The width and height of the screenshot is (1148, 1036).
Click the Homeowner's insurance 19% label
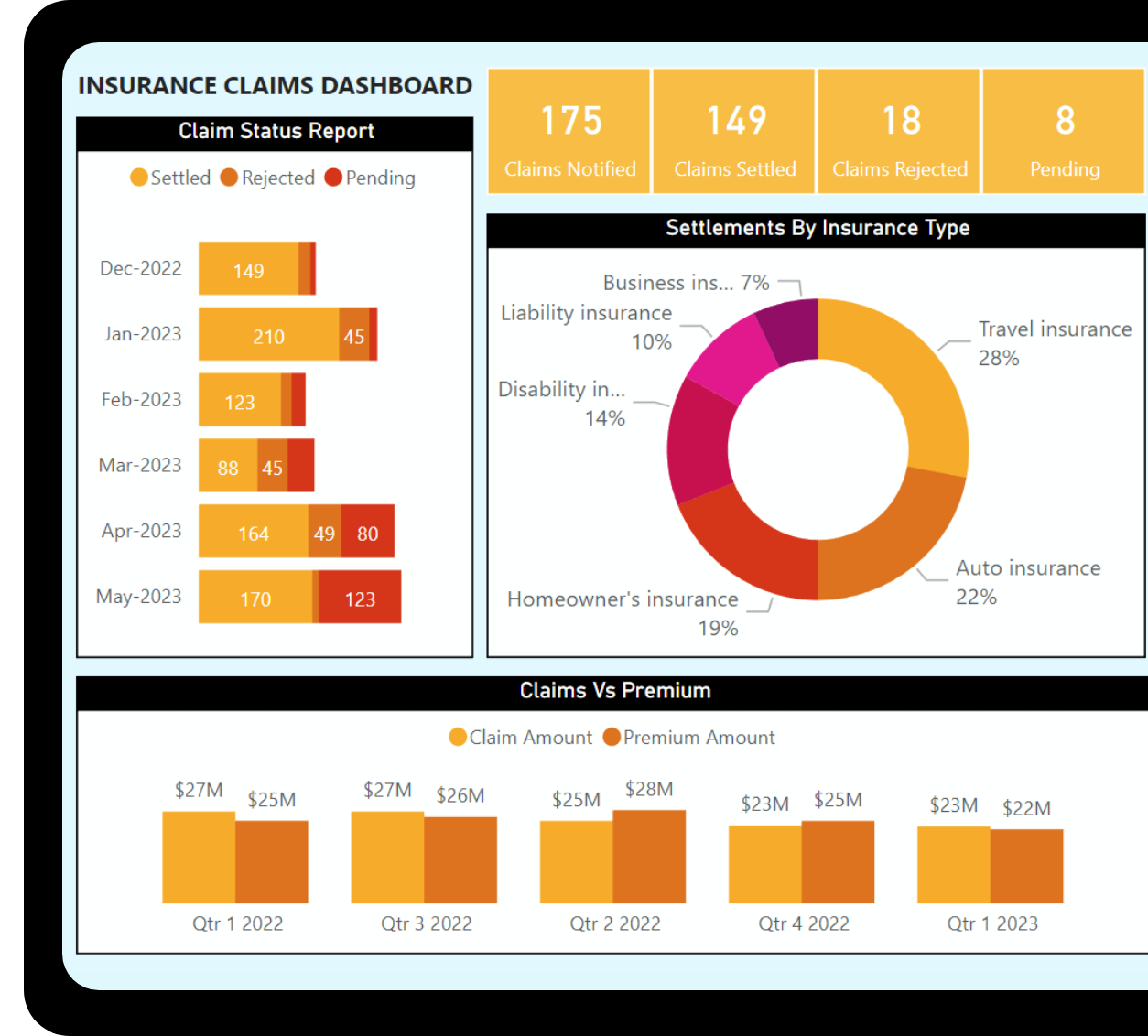click(623, 613)
